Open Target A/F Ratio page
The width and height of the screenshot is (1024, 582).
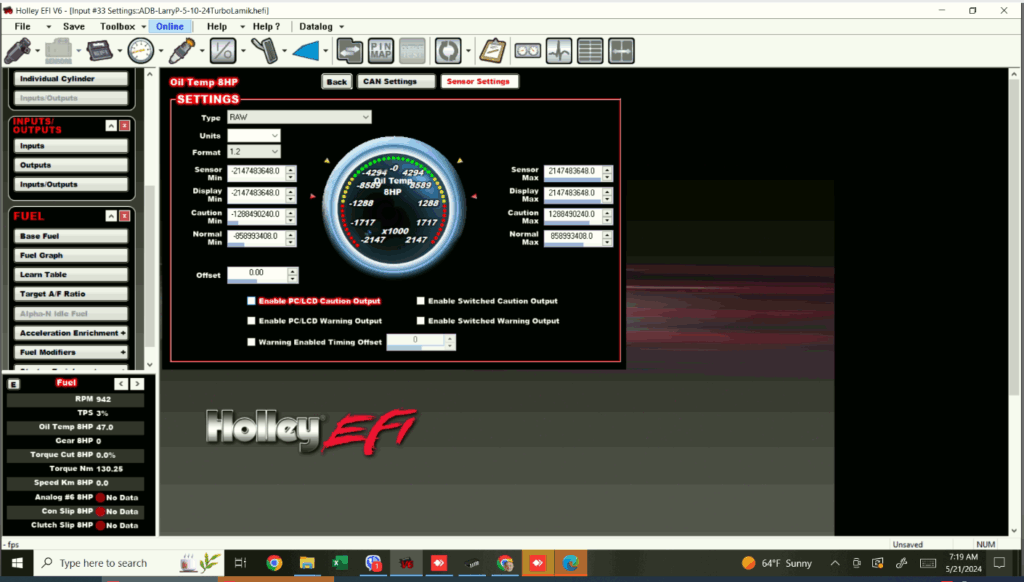tap(71, 294)
